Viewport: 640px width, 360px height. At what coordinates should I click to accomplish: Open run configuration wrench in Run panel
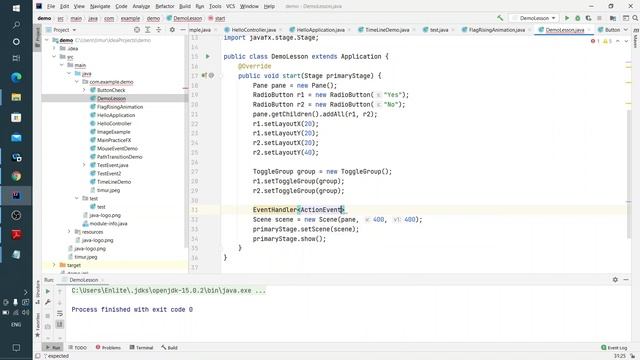tap(48, 302)
